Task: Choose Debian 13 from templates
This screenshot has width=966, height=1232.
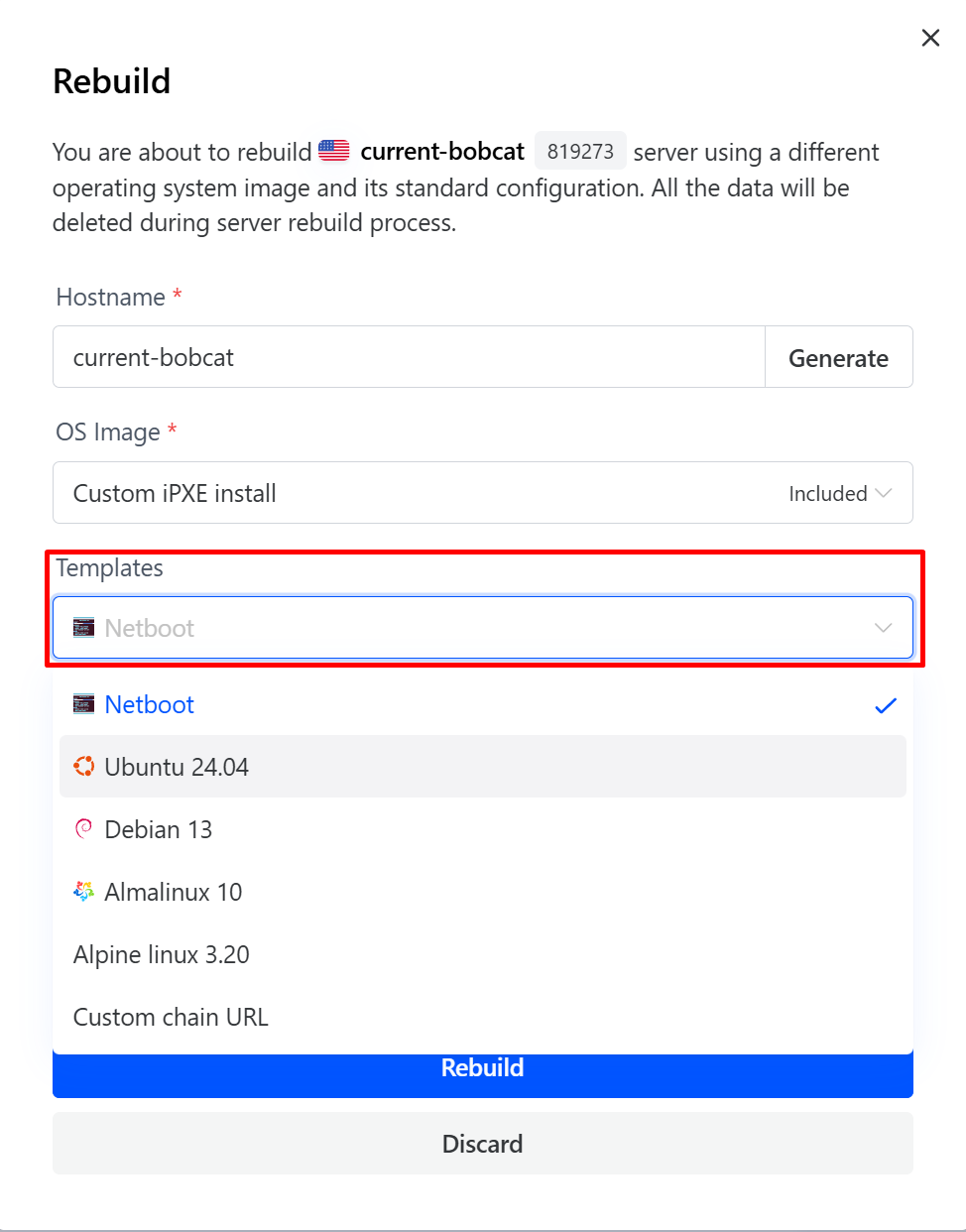Action: (159, 829)
